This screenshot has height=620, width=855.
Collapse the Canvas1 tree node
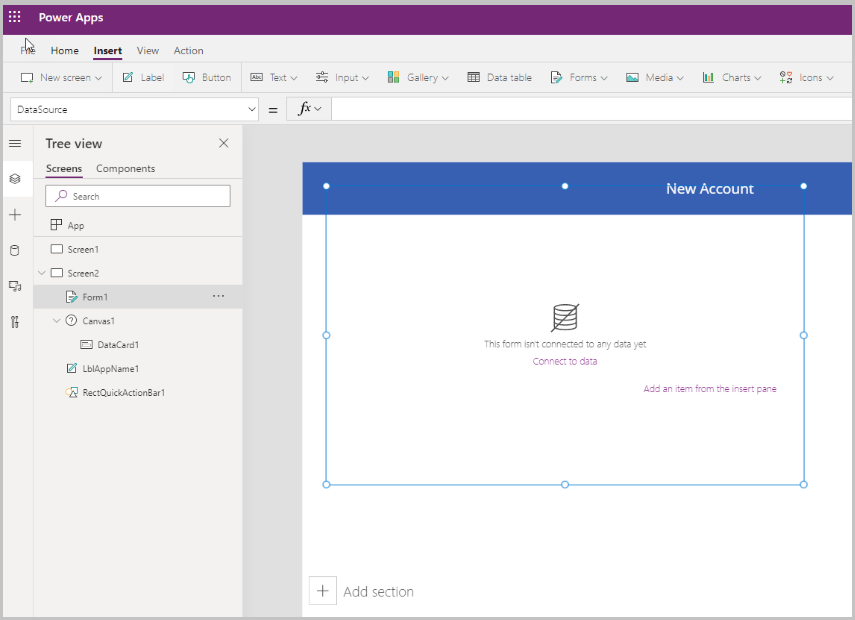click(x=57, y=321)
